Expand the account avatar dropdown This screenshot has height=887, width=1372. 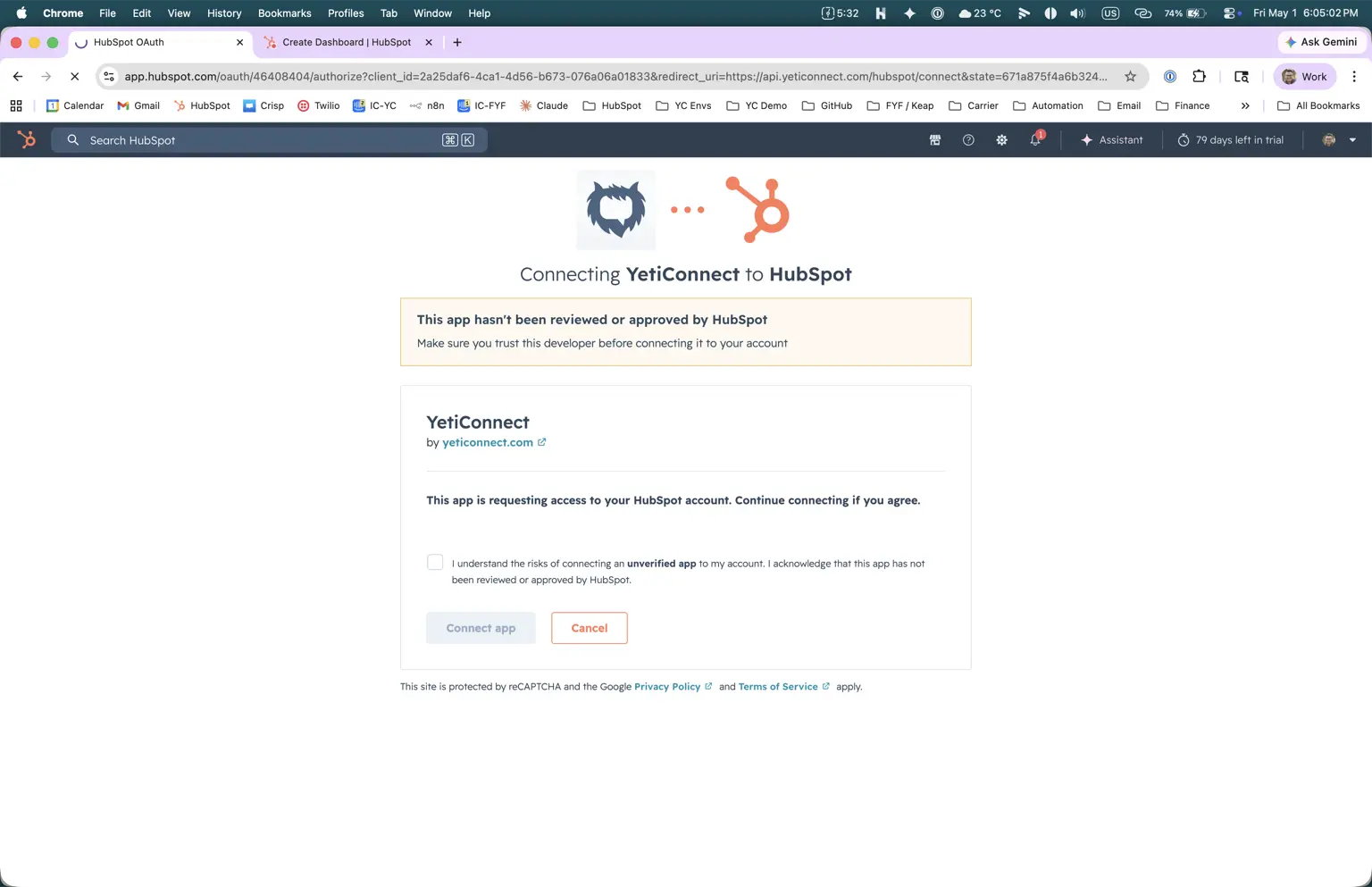[1339, 140]
